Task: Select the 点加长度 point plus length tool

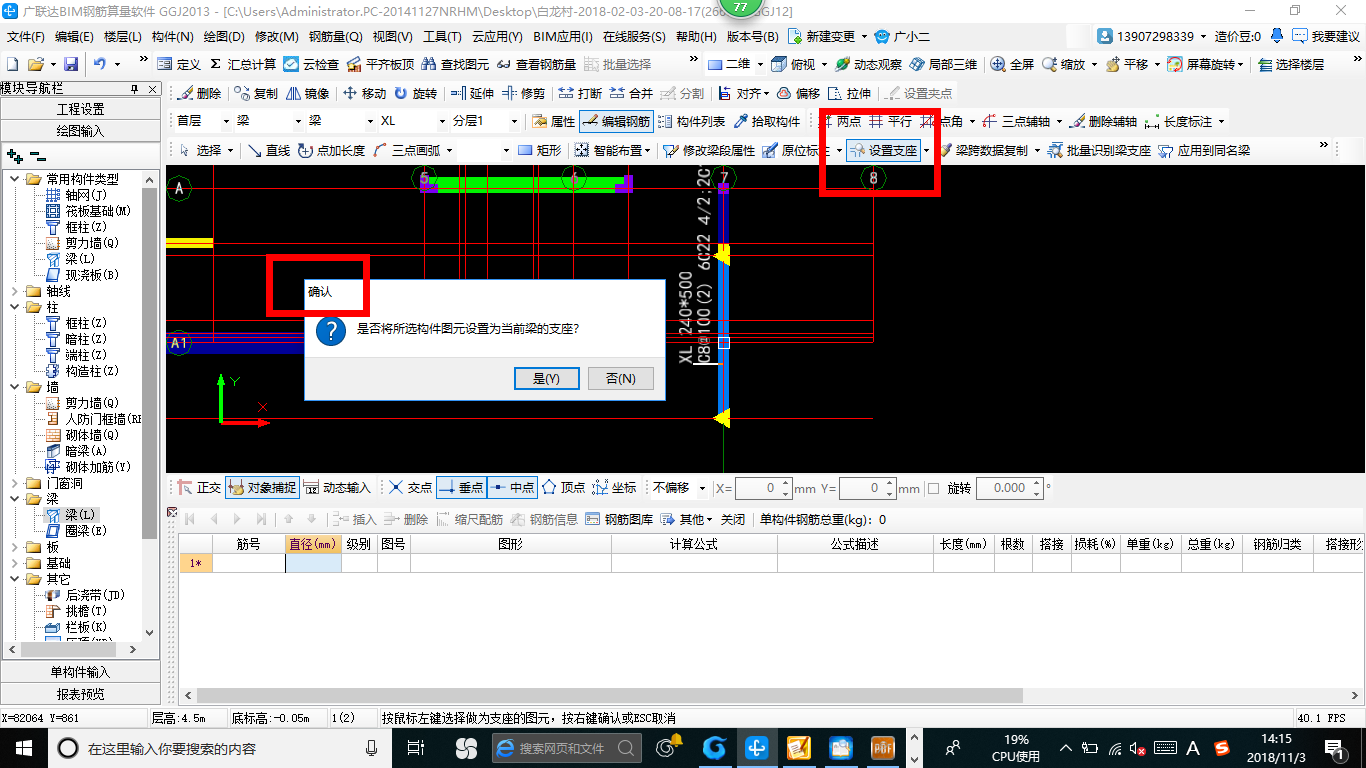Action: 331,151
